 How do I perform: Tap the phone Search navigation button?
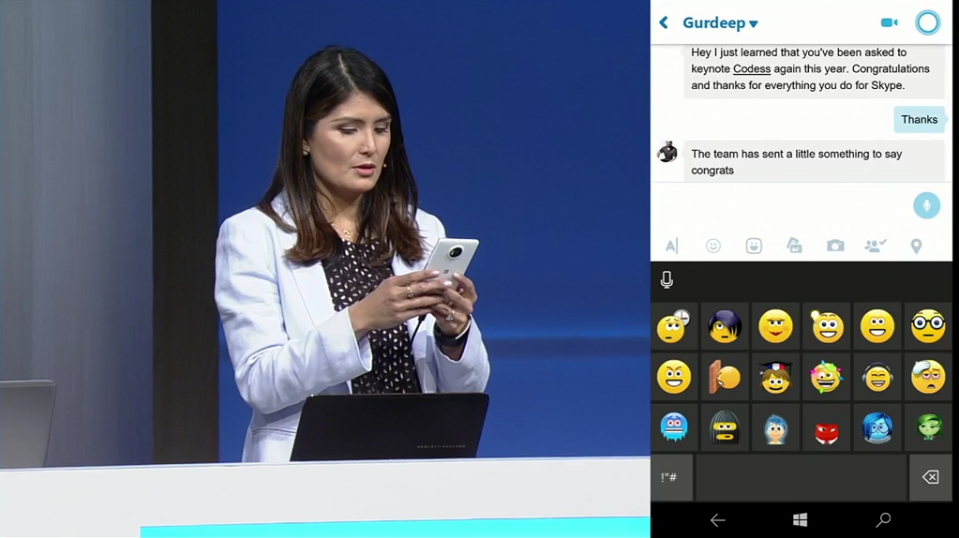point(883,520)
